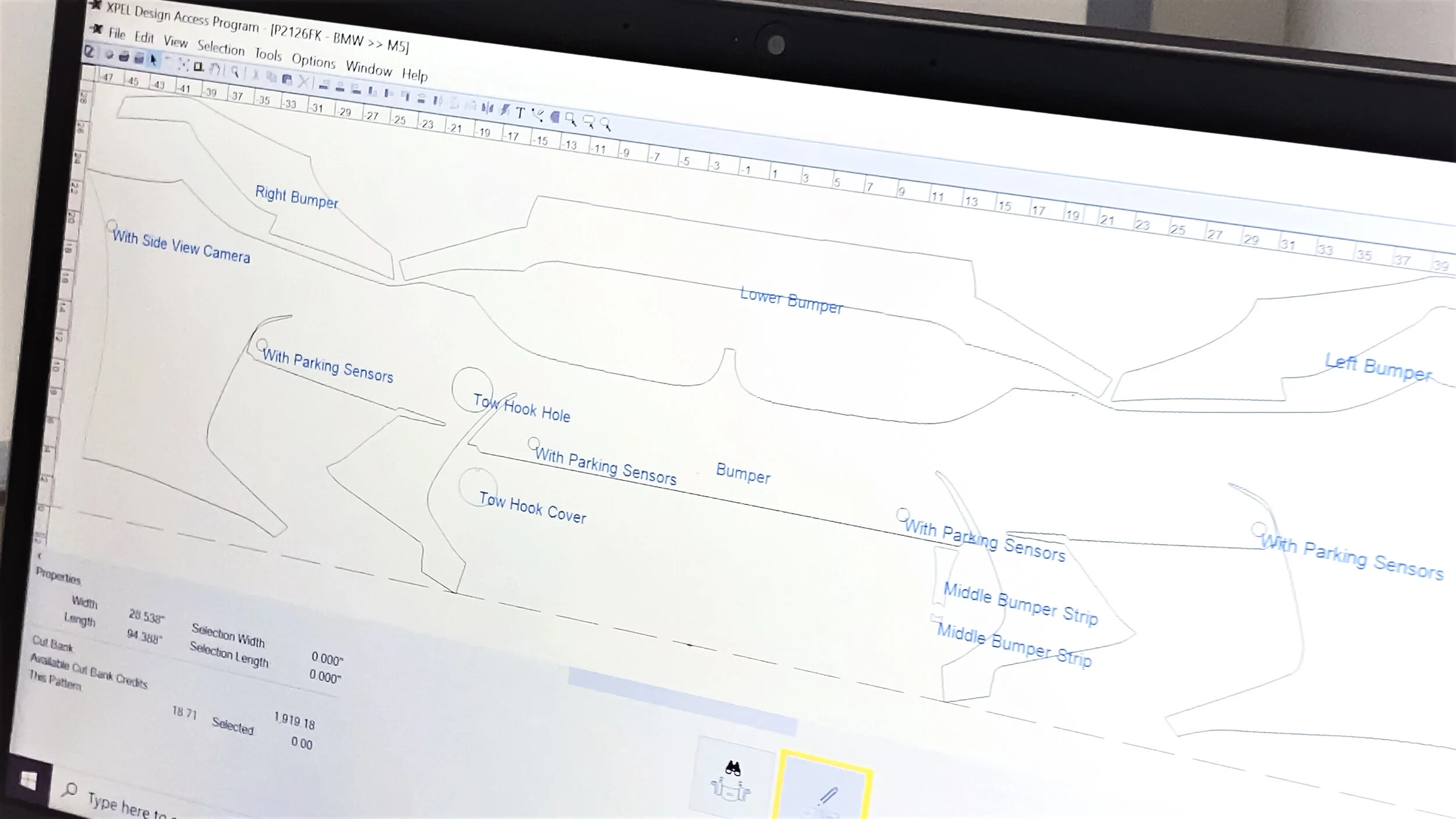
Task: Click the Text tool T icon
Action: click(x=520, y=112)
